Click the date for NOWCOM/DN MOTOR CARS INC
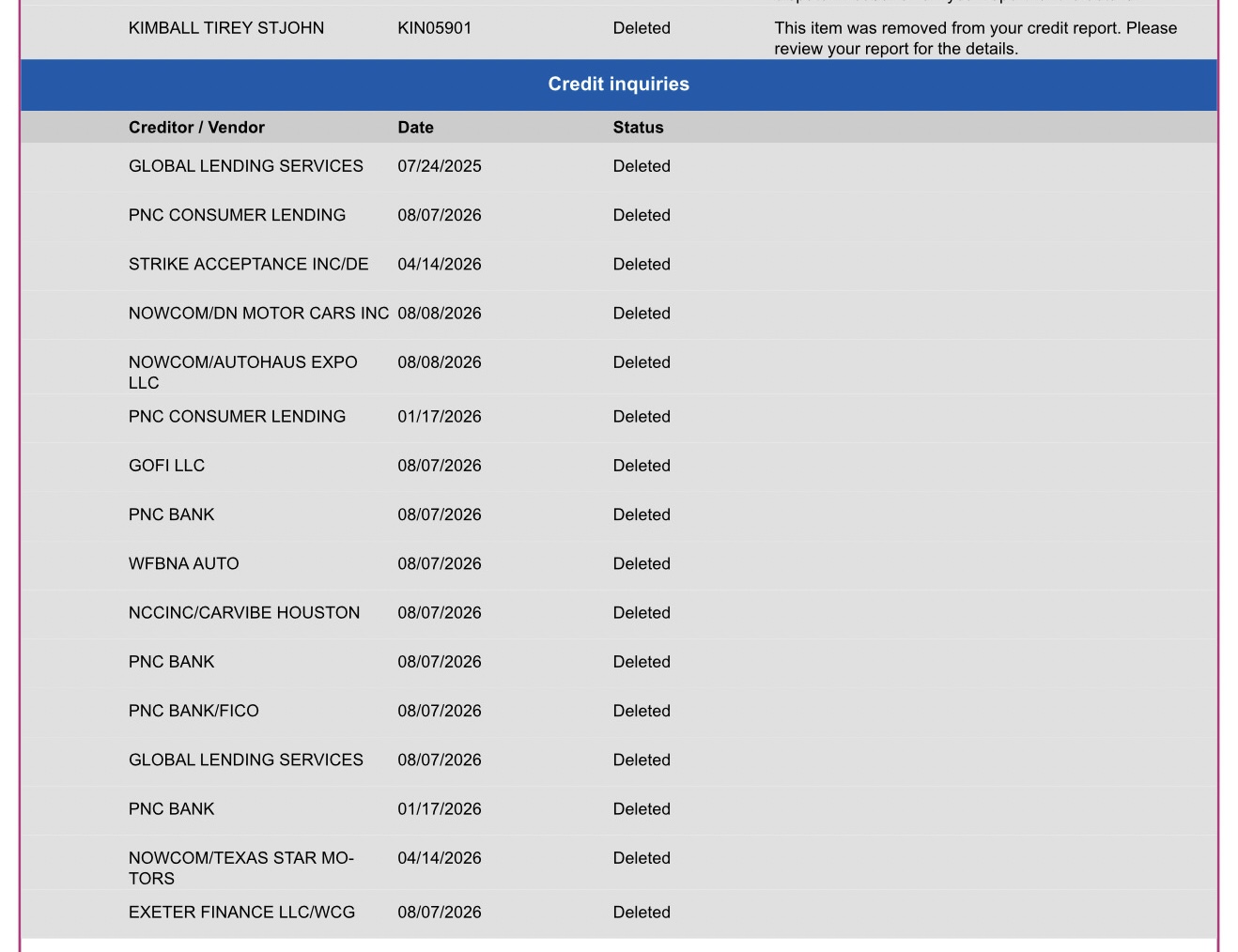Image resolution: width=1238 pixels, height=952 pixels. coord(440,314)
